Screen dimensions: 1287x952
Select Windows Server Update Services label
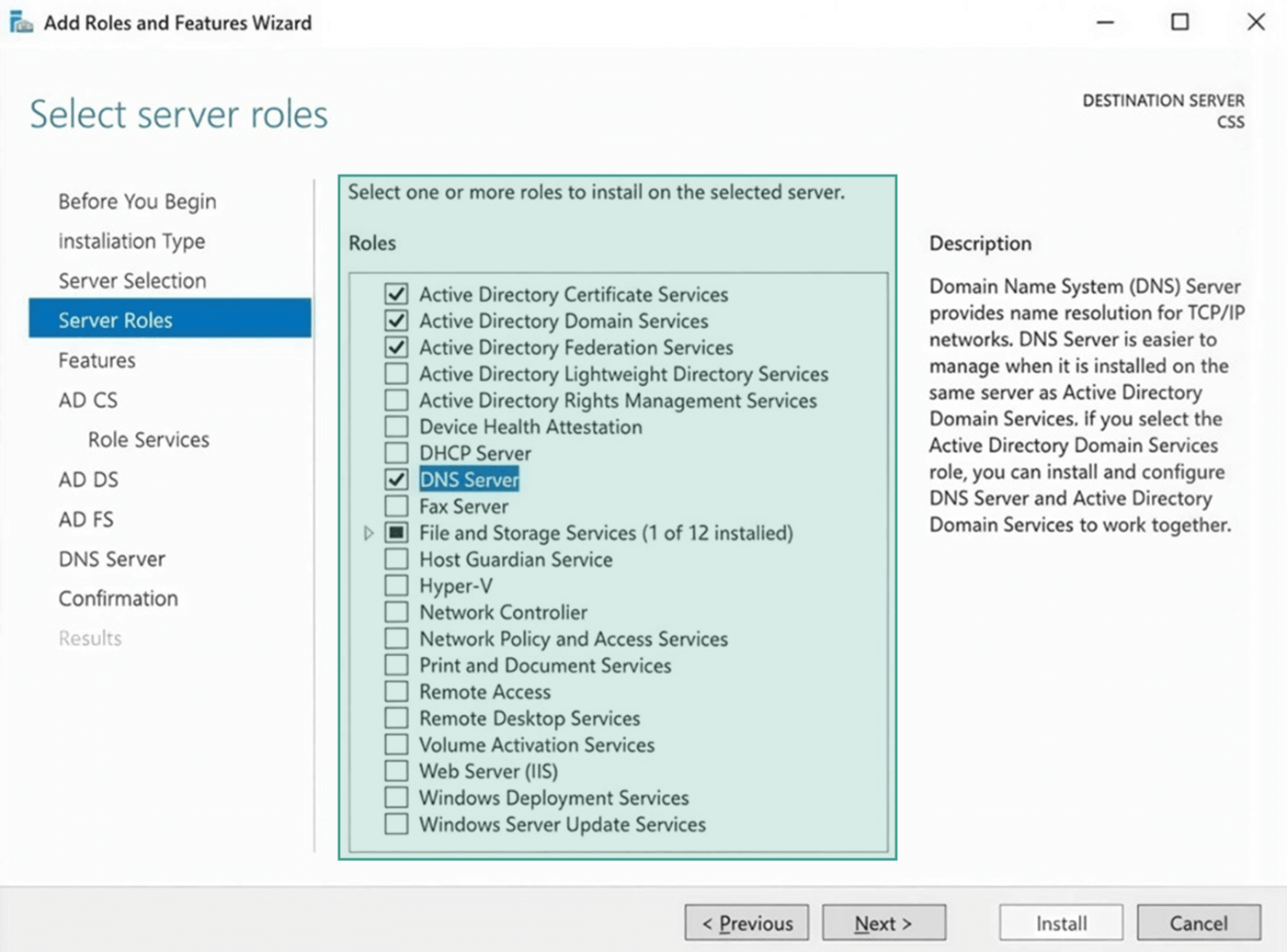[562, 825]
